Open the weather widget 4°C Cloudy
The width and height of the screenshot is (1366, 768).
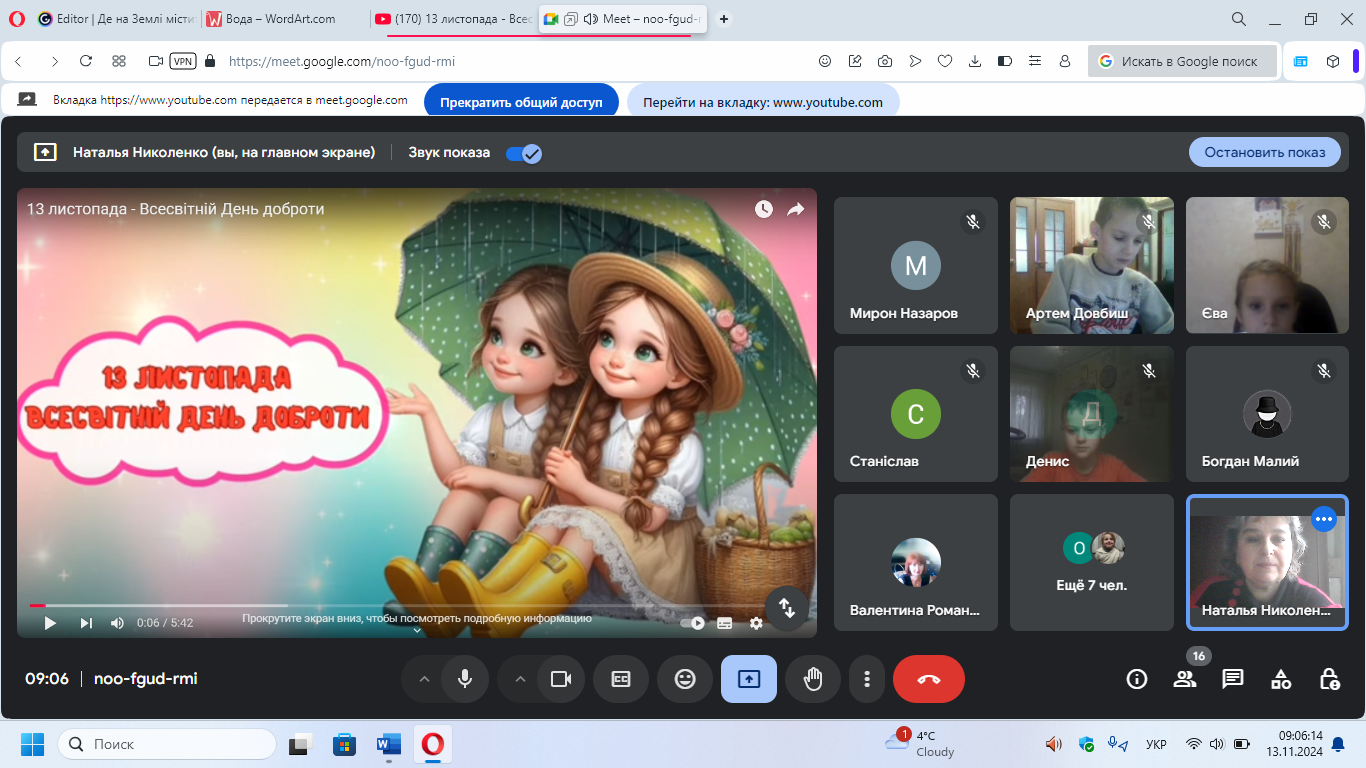coord(920,744)
